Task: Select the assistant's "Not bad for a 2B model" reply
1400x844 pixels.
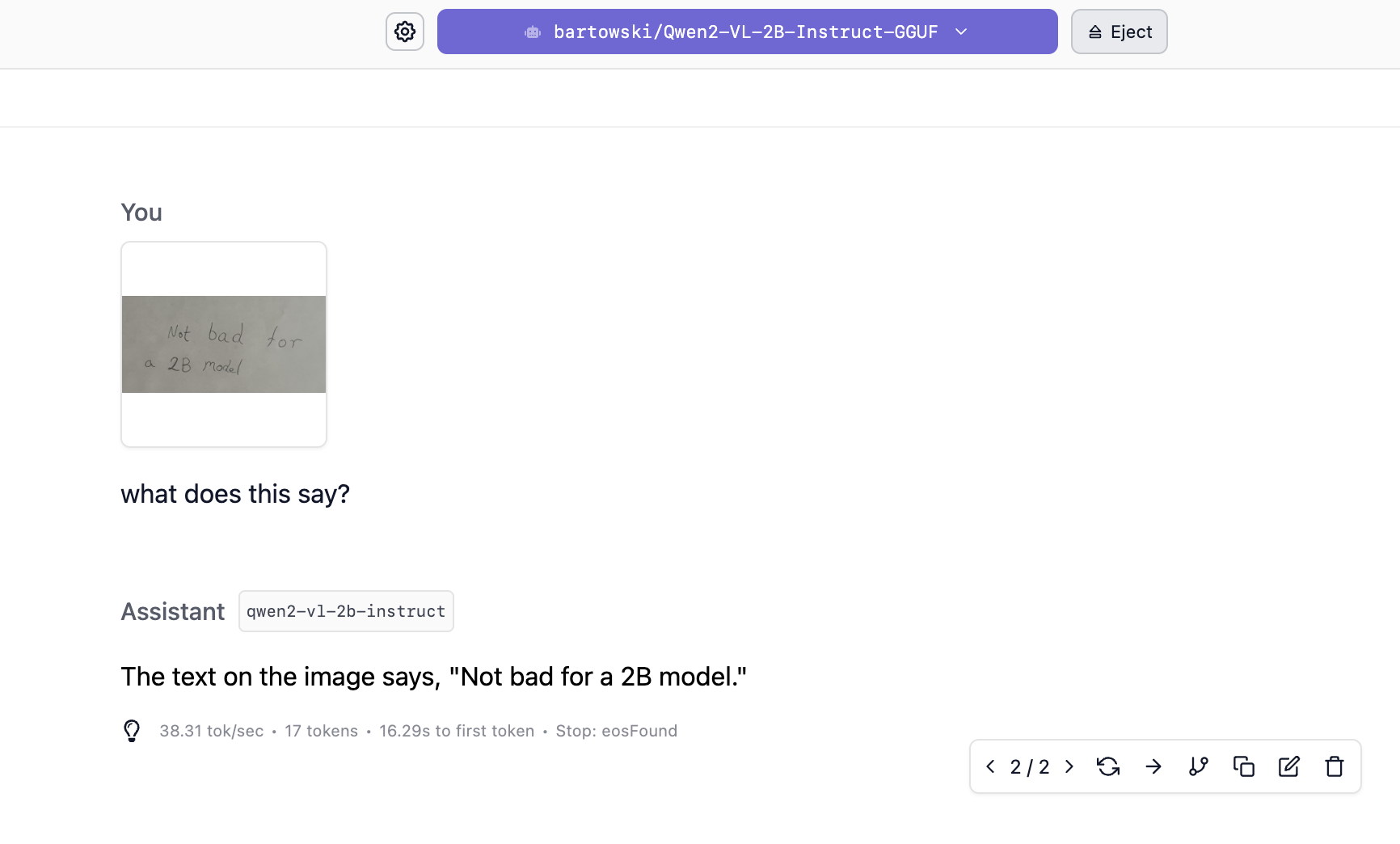Action: point(433,677)
